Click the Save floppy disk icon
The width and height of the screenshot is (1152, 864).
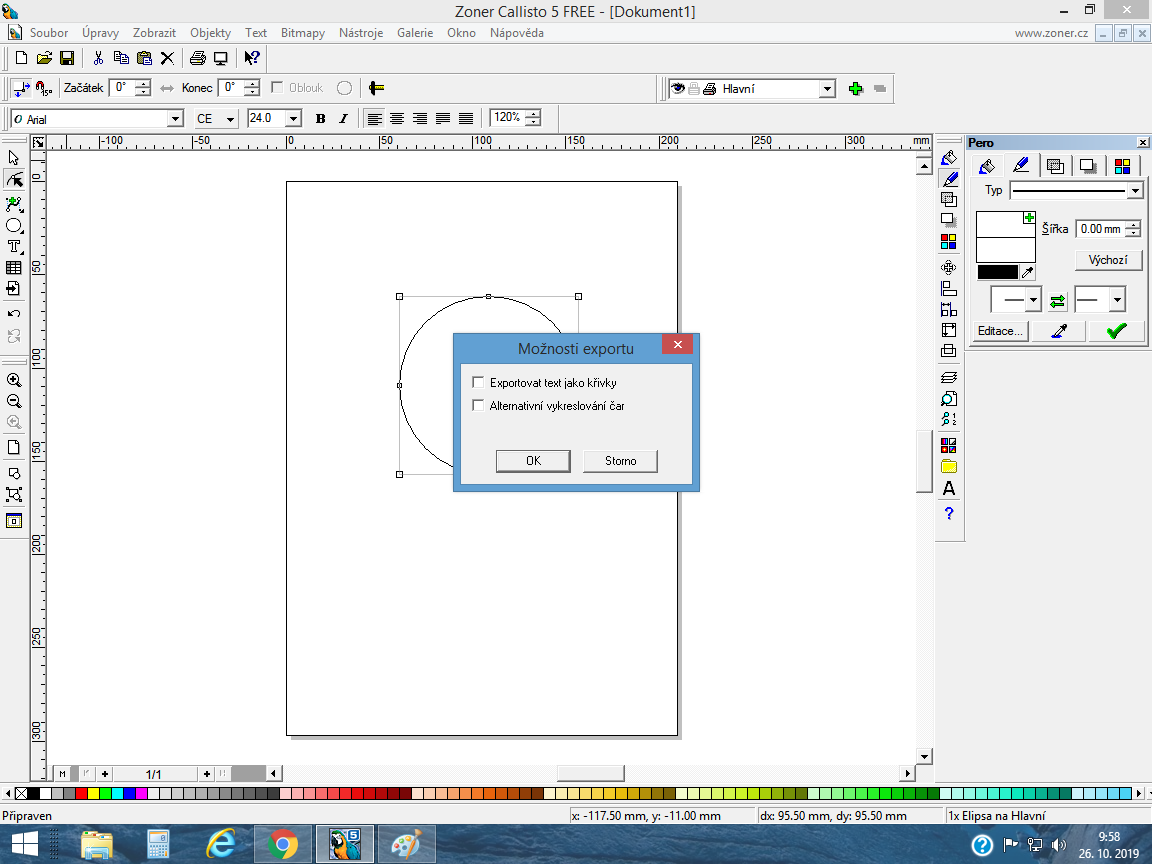coord(67,58)
